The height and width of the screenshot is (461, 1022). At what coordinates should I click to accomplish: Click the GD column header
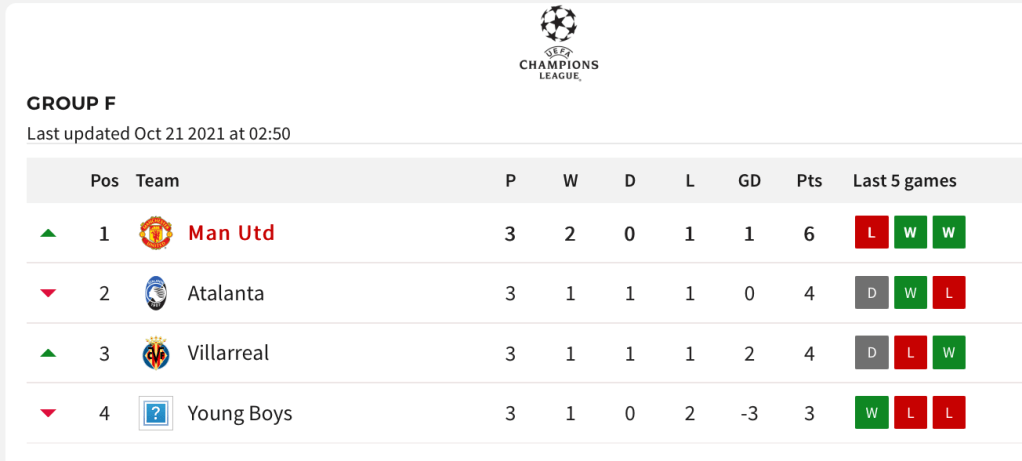749,181
